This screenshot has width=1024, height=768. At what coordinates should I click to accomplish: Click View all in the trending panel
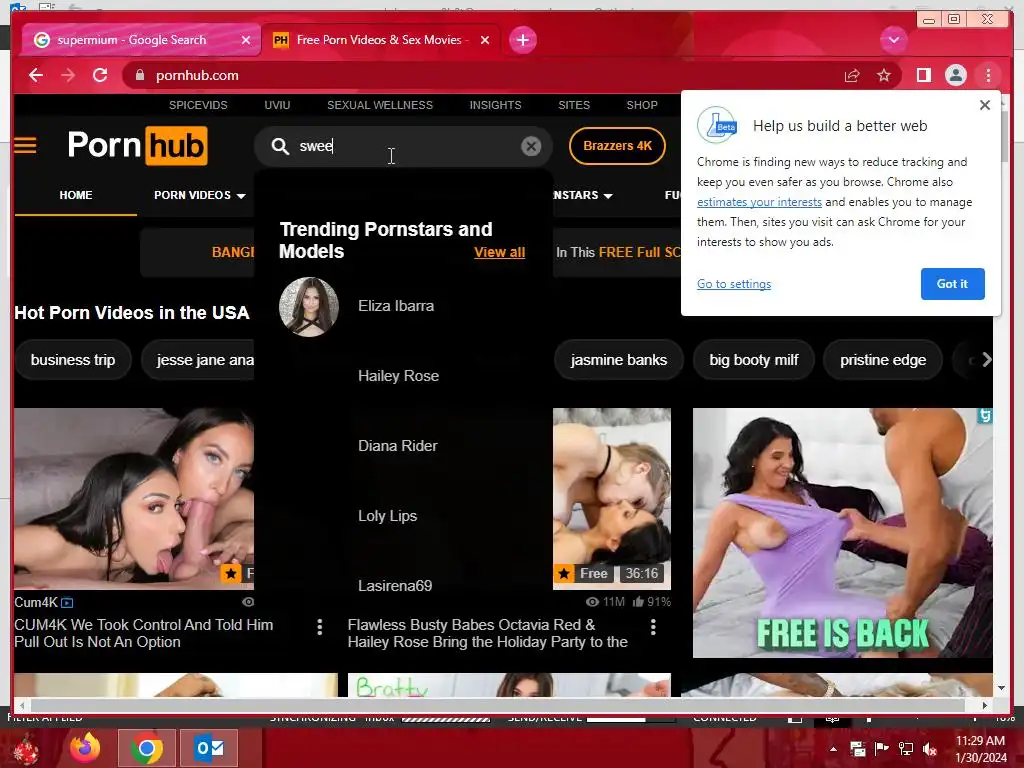[500, 252]
